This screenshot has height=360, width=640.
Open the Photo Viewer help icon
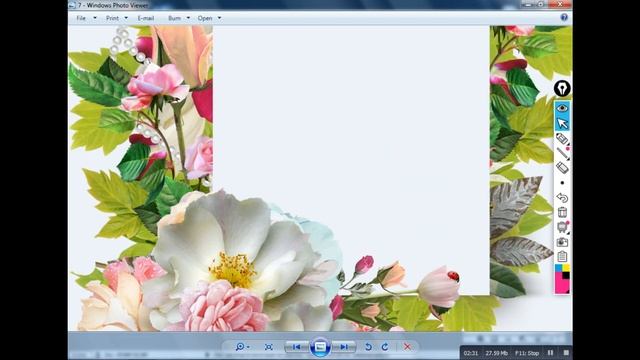coord(564,17)
